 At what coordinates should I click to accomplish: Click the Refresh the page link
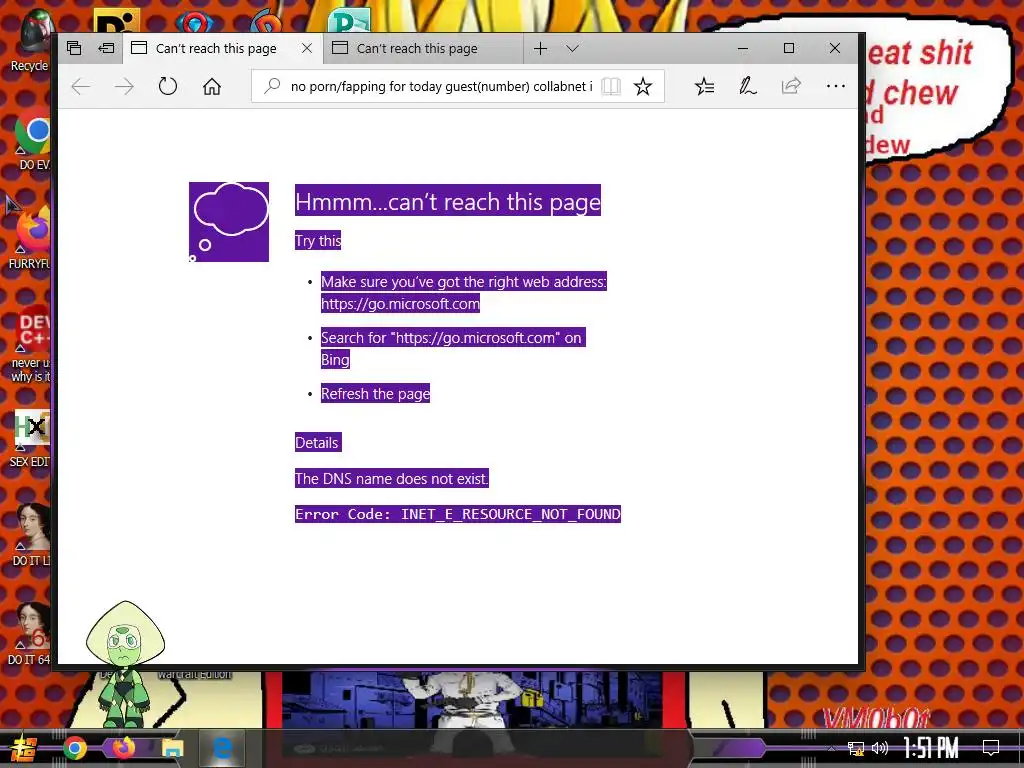pos(376,394)
